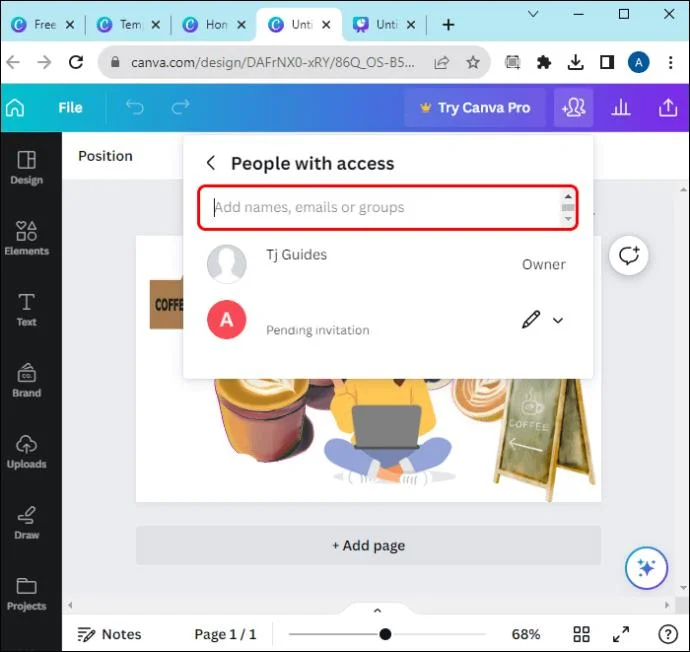Go to Canva home via house icon
Image resolution: width=690 pixels, height=652 pixels.
point(15,108)
